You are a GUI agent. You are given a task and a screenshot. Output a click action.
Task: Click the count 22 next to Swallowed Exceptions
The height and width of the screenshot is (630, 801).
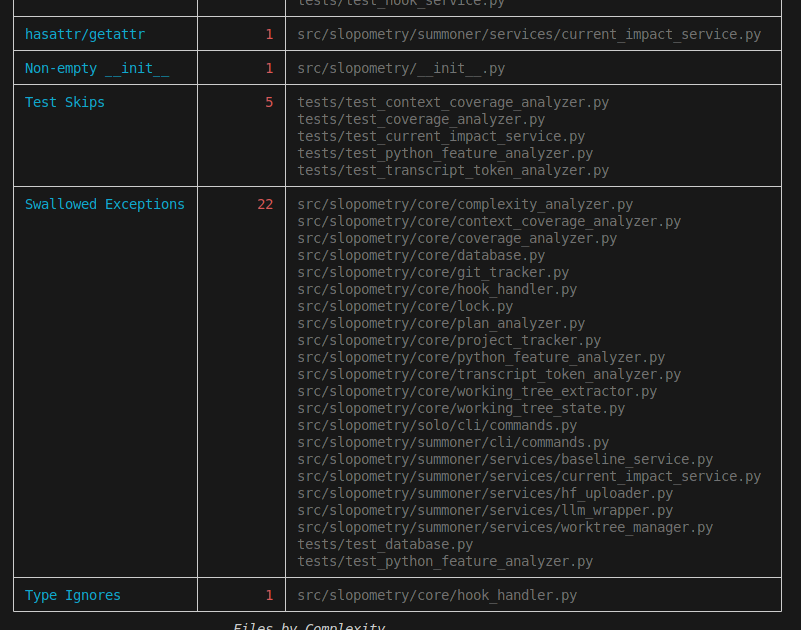click(268, 204)
